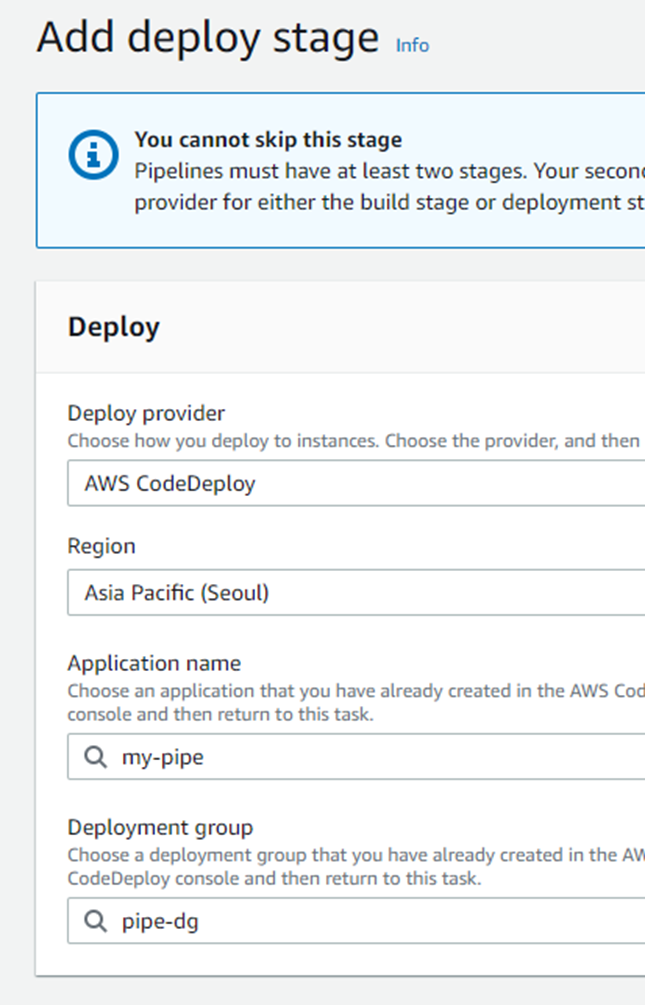Click the search icon in the Deployment group field
Image resolution: width=645 pixels, height=1005 pixels.
click(96, 921)
